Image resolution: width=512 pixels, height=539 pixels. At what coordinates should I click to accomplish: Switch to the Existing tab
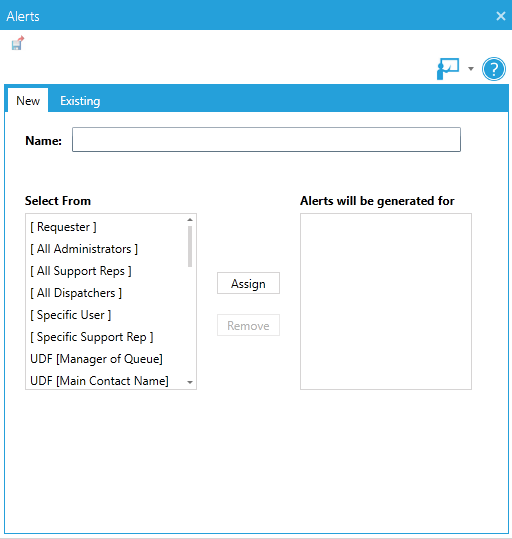80,101
